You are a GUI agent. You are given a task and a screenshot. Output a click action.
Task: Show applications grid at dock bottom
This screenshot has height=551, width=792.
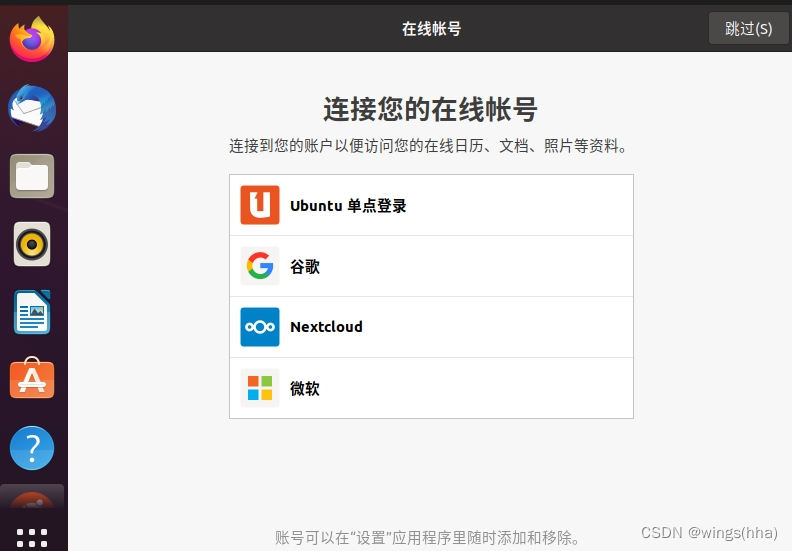tap(32, 538)
